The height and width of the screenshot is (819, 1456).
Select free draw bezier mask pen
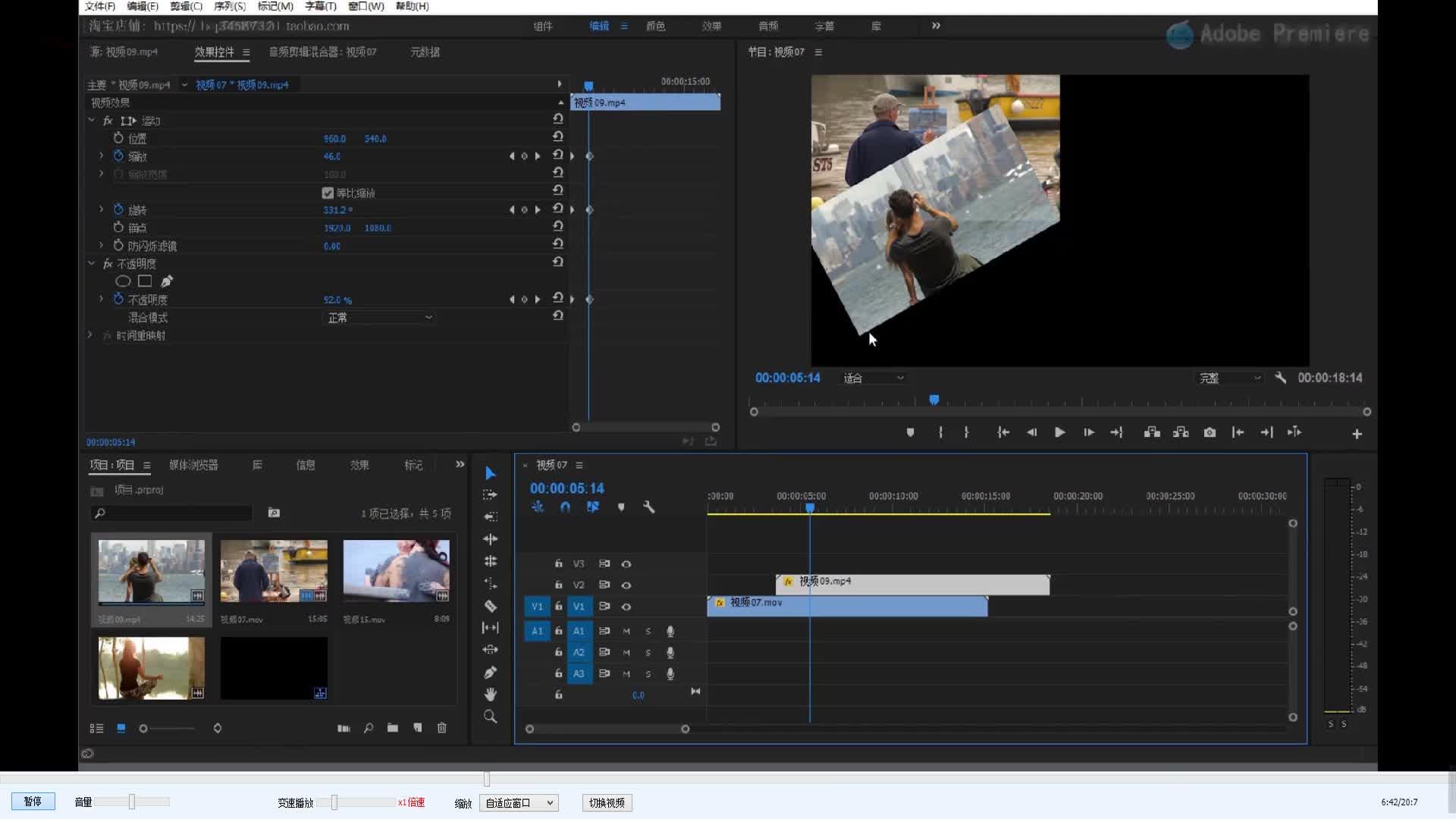pyautogui.click(x=167, y=281)
